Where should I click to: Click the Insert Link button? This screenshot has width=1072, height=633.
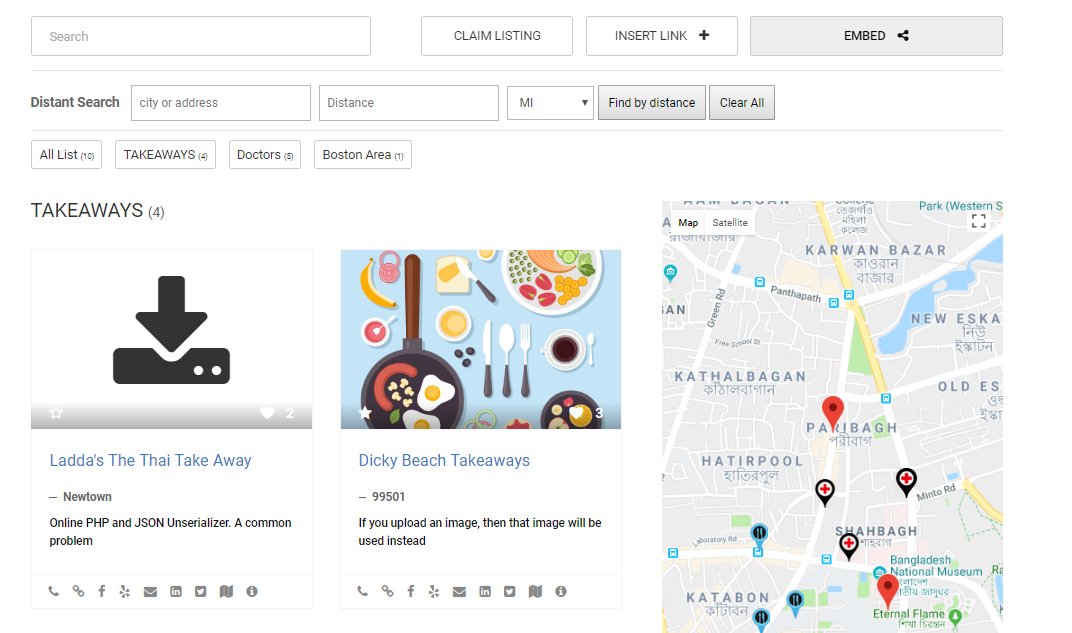pos(662,36)
